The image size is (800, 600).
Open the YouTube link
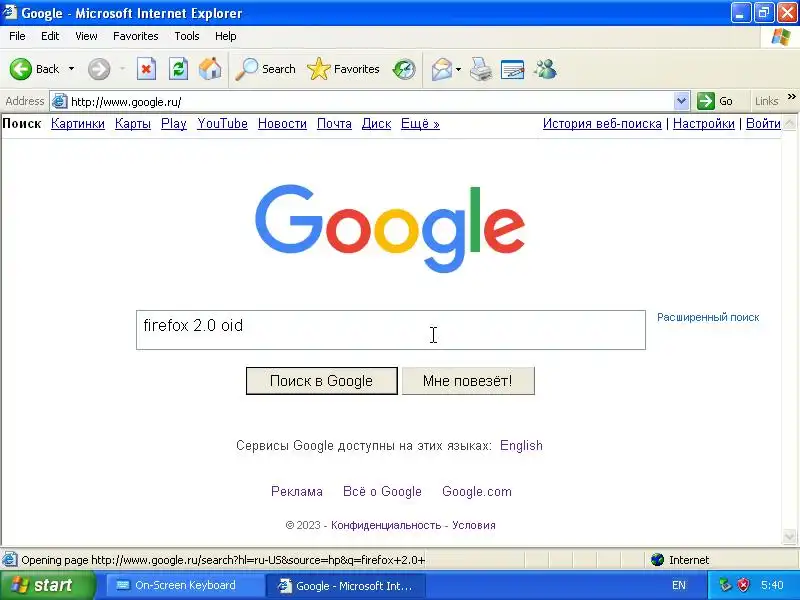coord(222,123)
